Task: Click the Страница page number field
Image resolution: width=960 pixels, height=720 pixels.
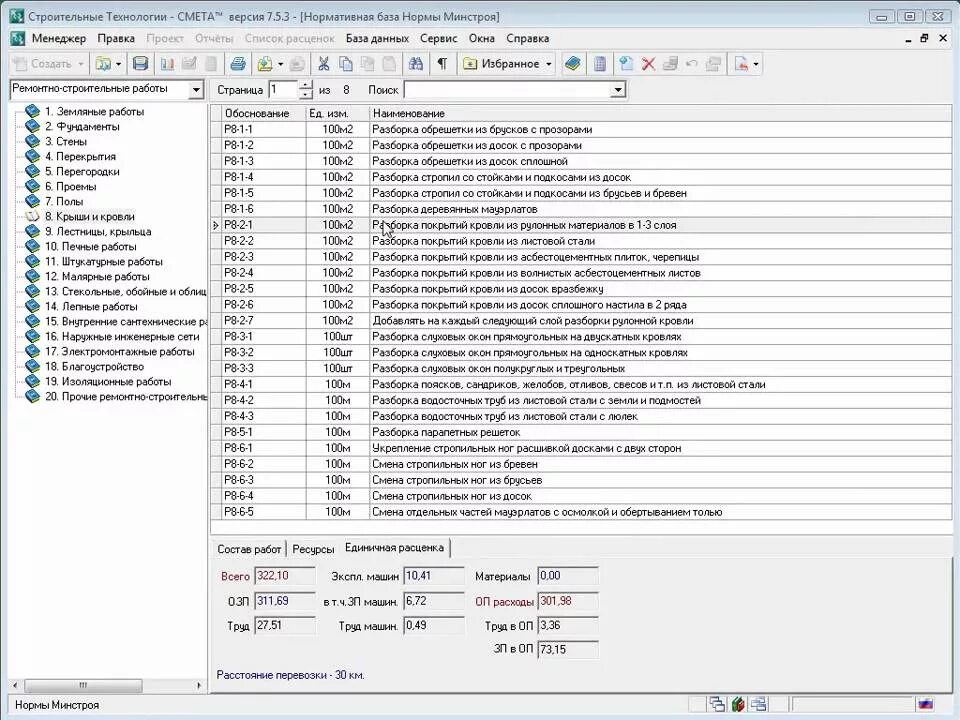Action: pos(283,90)
